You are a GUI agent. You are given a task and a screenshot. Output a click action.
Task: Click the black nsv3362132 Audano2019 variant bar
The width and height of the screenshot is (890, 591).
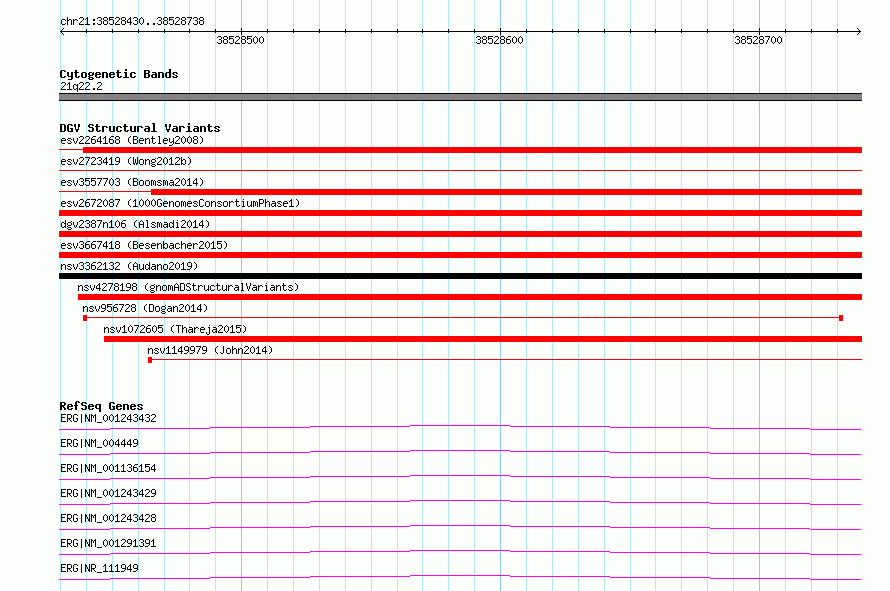tap(460, 276)
